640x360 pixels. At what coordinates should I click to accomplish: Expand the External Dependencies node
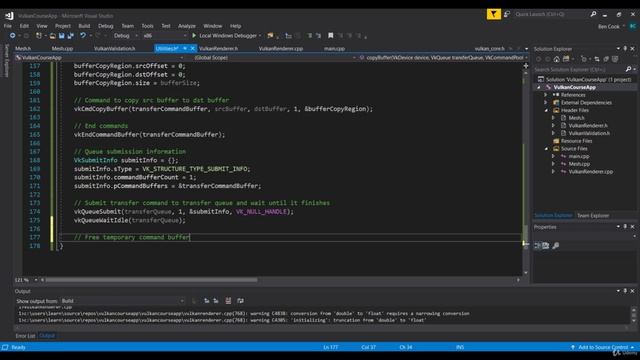tap(546, 103)
